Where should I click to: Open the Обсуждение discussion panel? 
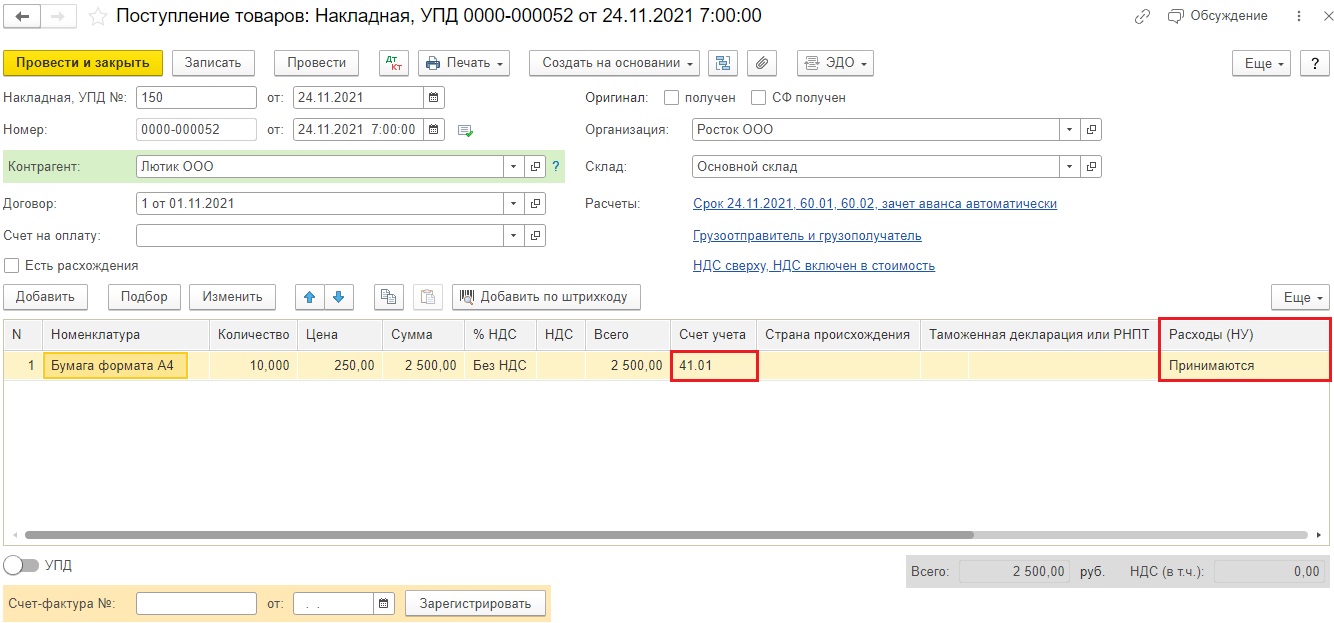(x=1218, y=16)
